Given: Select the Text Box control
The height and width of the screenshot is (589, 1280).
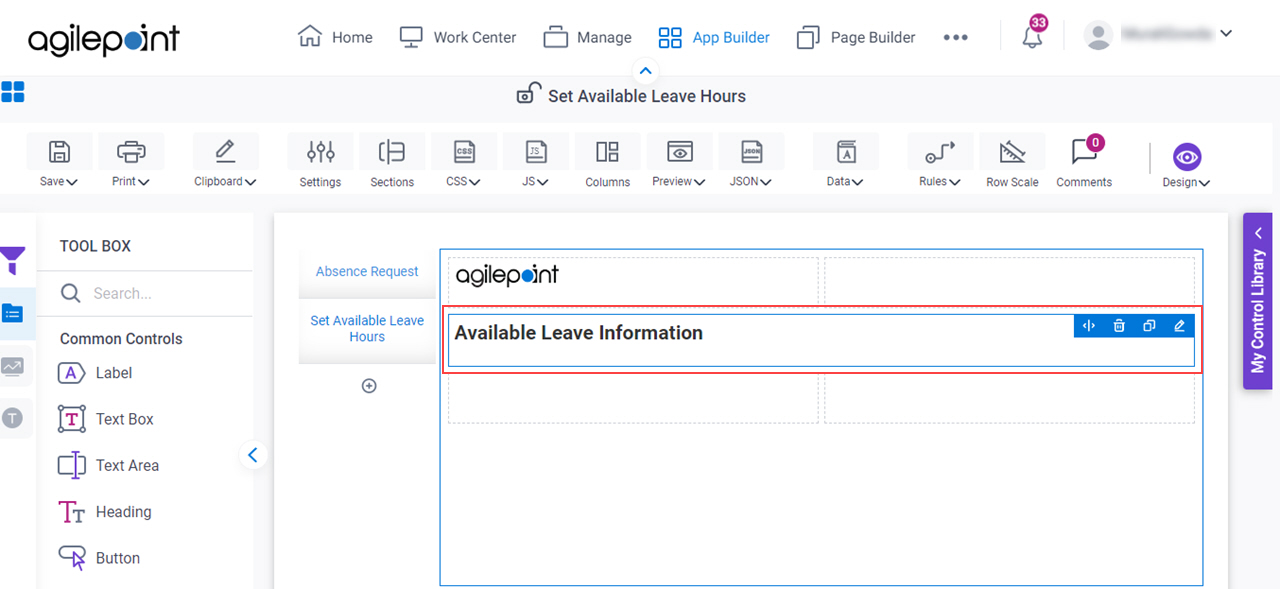Looking at the screenshot, I should [106, 419].
